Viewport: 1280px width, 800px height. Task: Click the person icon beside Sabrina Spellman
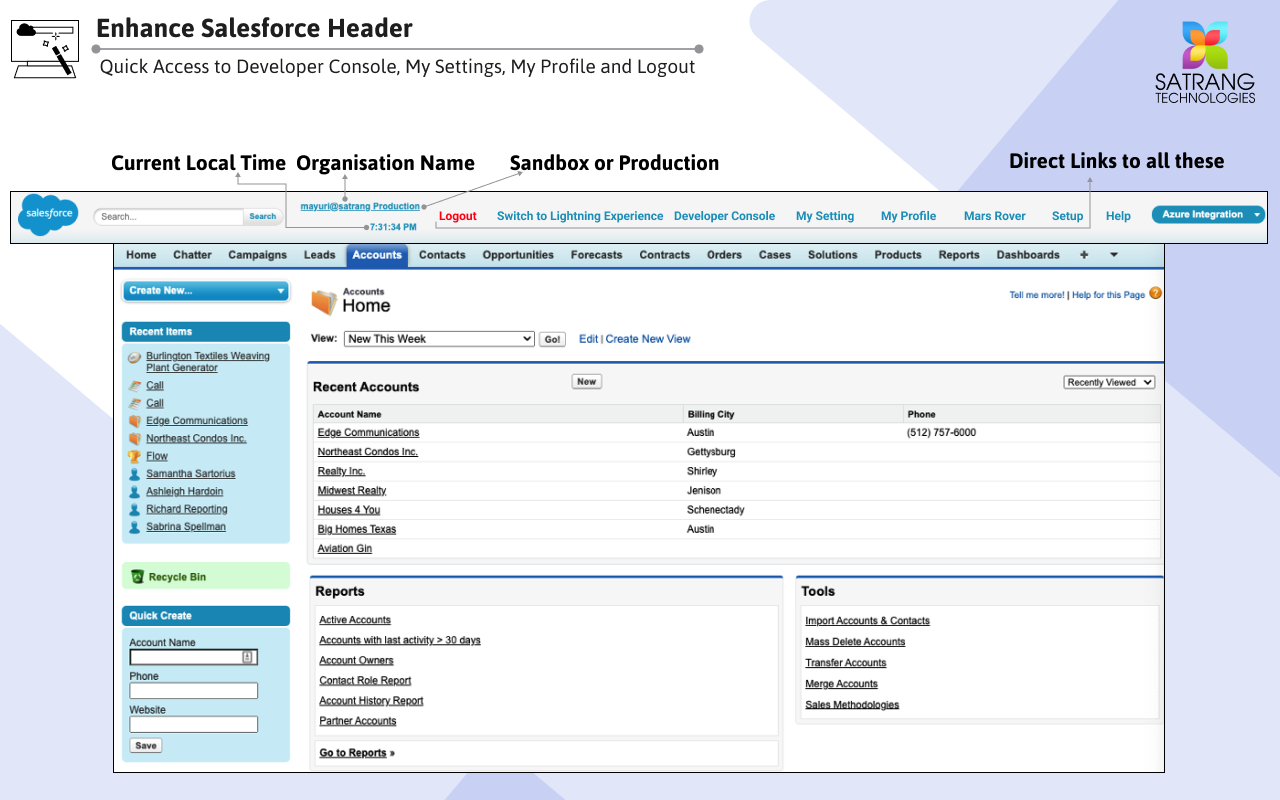click(133, 526)
